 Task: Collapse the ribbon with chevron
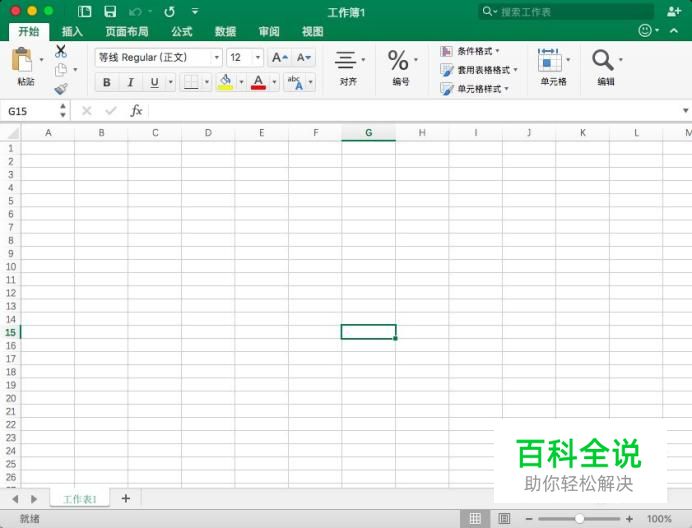pos(673,30)
